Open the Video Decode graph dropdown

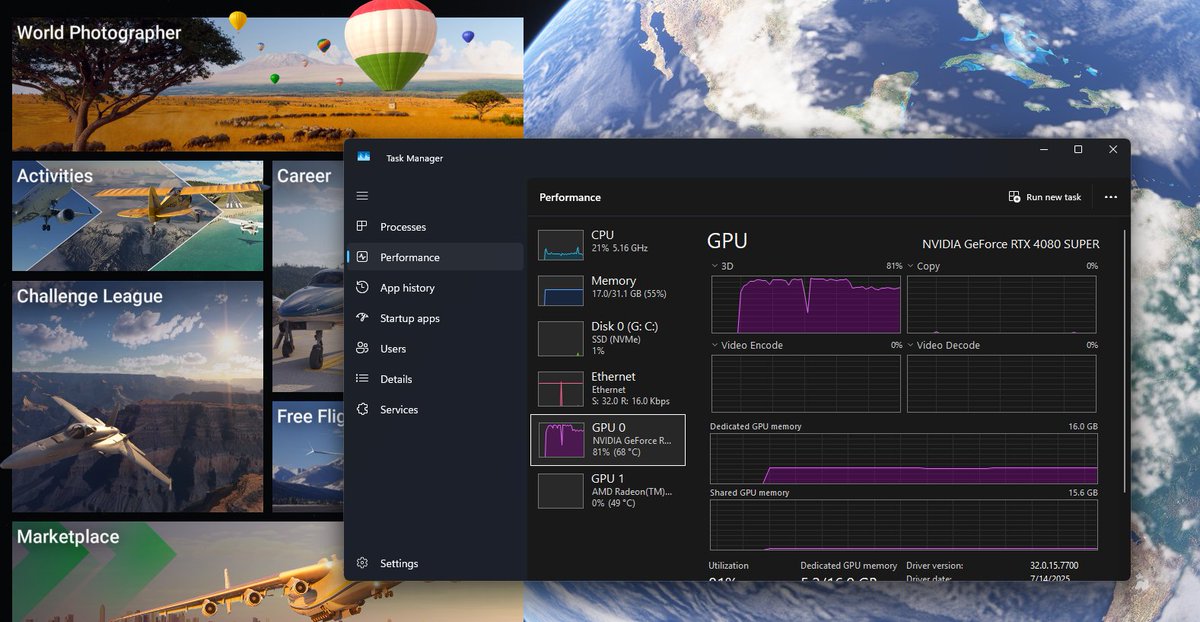[x=911, y=345]
